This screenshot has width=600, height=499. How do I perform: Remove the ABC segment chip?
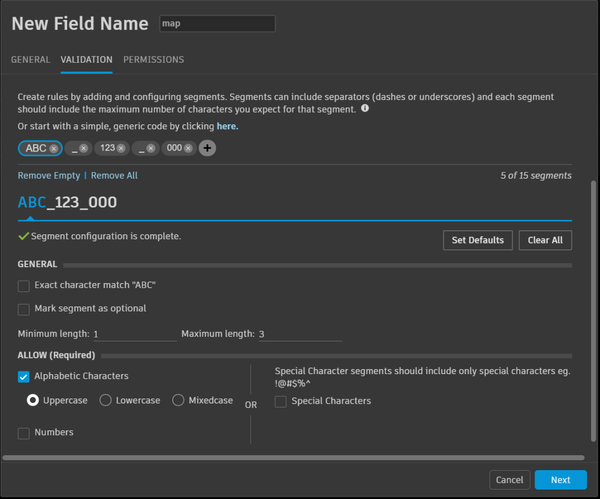coord(54,148)
